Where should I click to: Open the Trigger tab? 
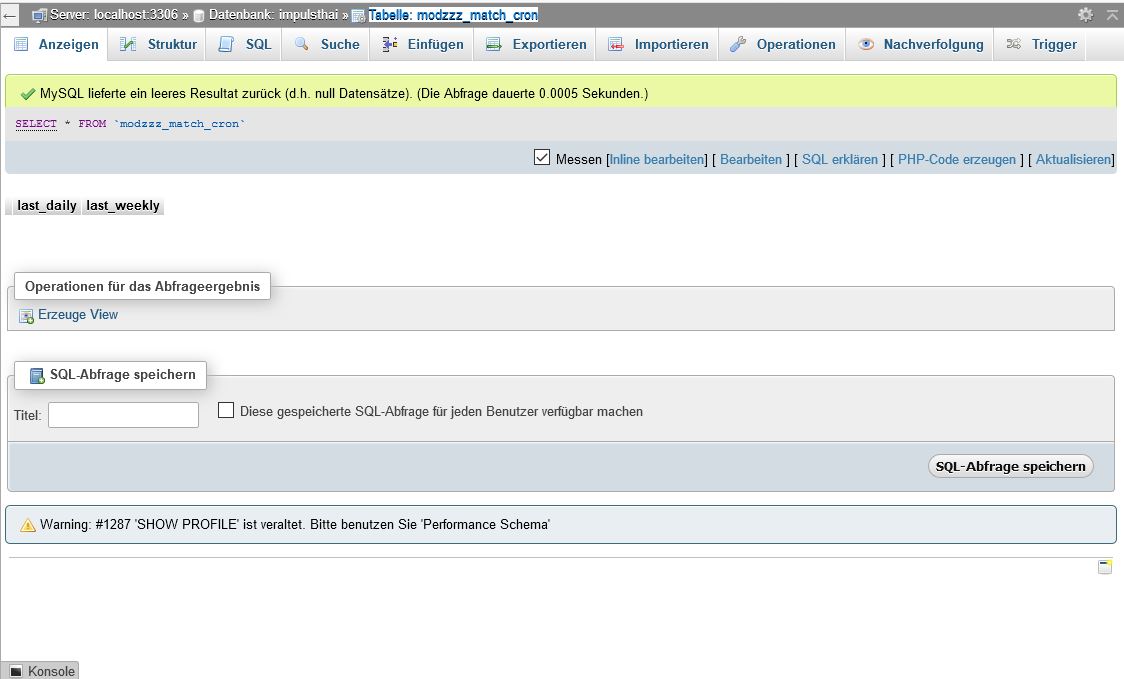(1042, 44)
